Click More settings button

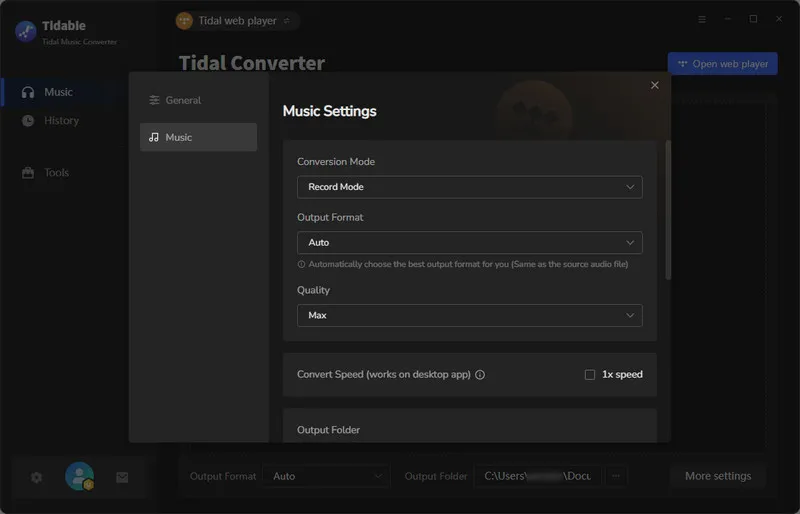[718, 476]
